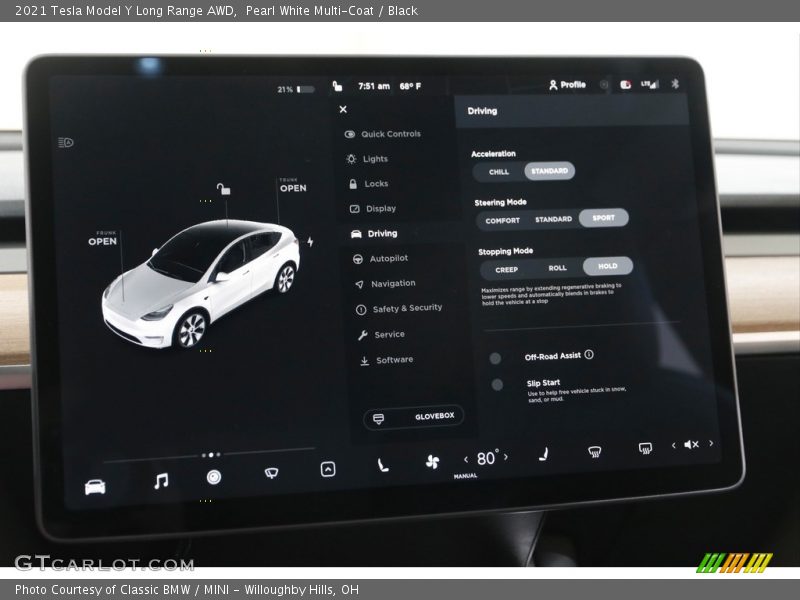Tap the lock icon in status bar
This screenshot has width=800, height=600.
point(337,86)
